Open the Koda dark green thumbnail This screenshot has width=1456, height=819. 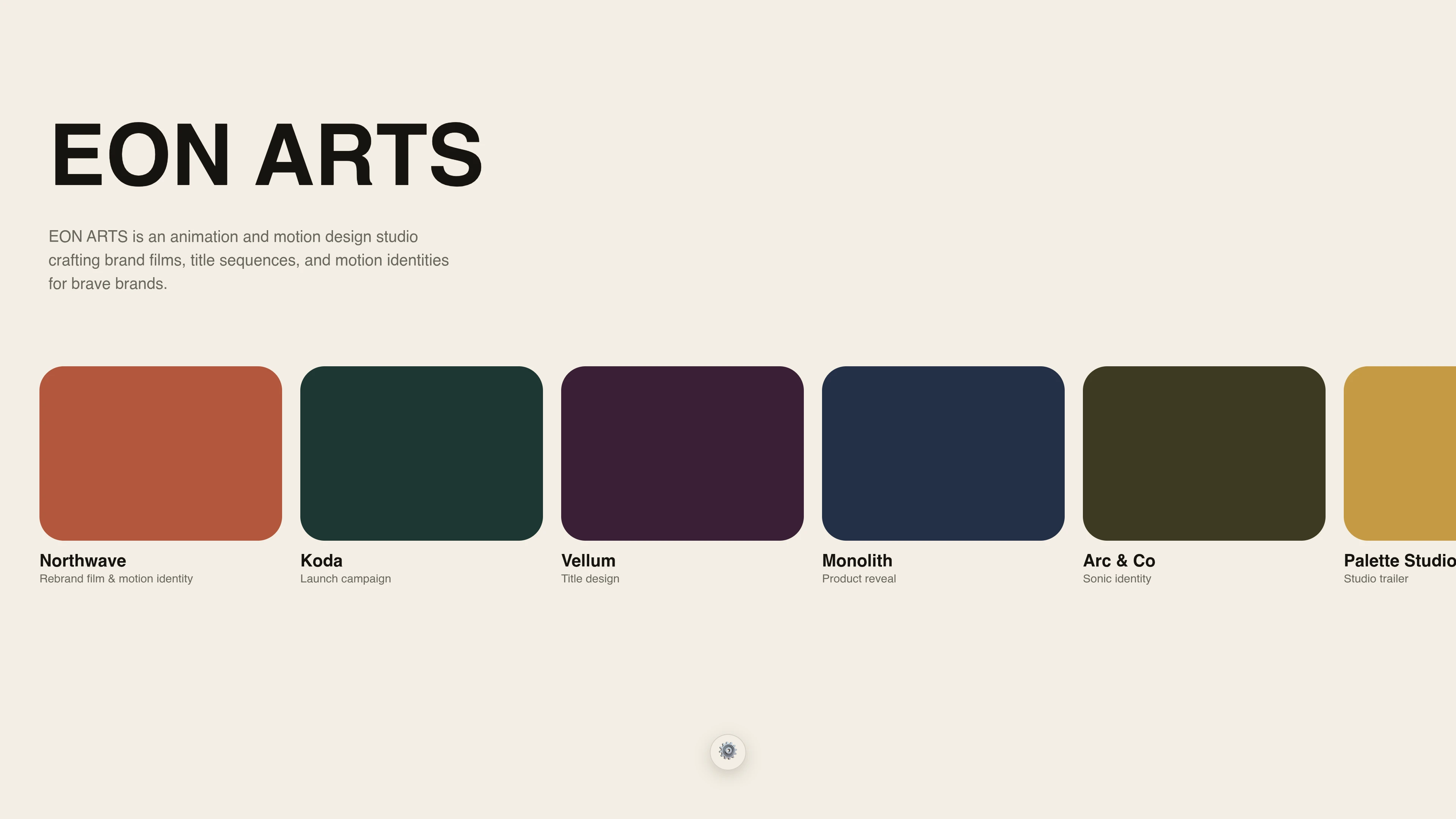(x=422, y=453)
